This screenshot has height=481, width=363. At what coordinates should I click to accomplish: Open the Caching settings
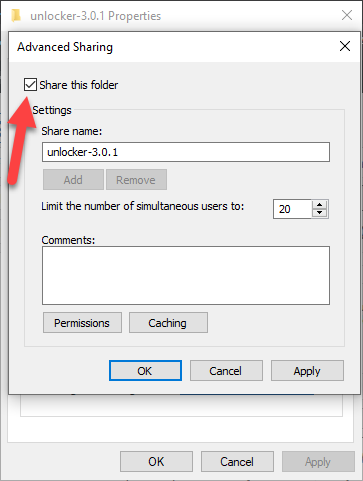tap(168, 323)
